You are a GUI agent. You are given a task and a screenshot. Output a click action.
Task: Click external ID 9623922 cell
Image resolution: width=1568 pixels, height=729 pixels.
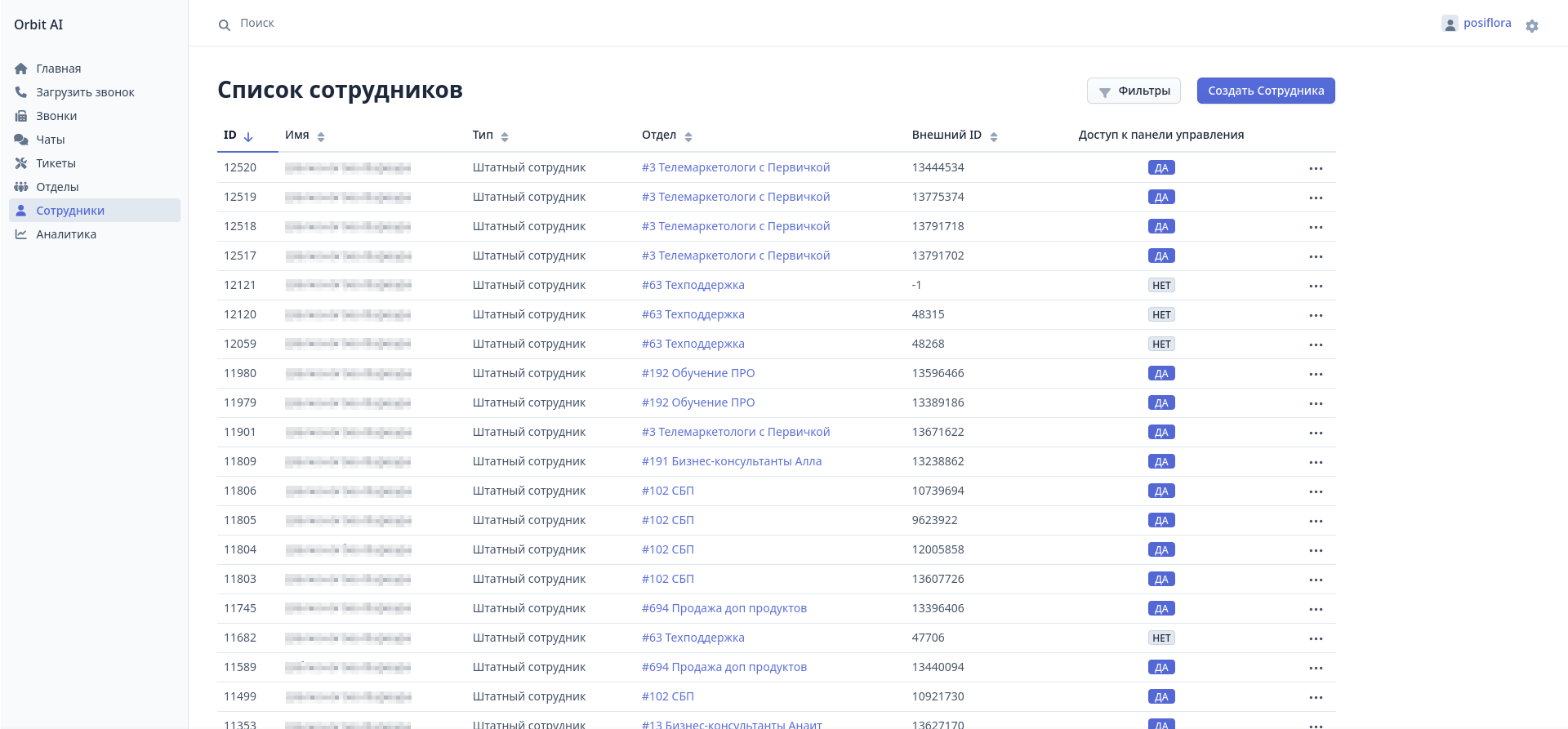pyautogui.click(x=934, y=520)
